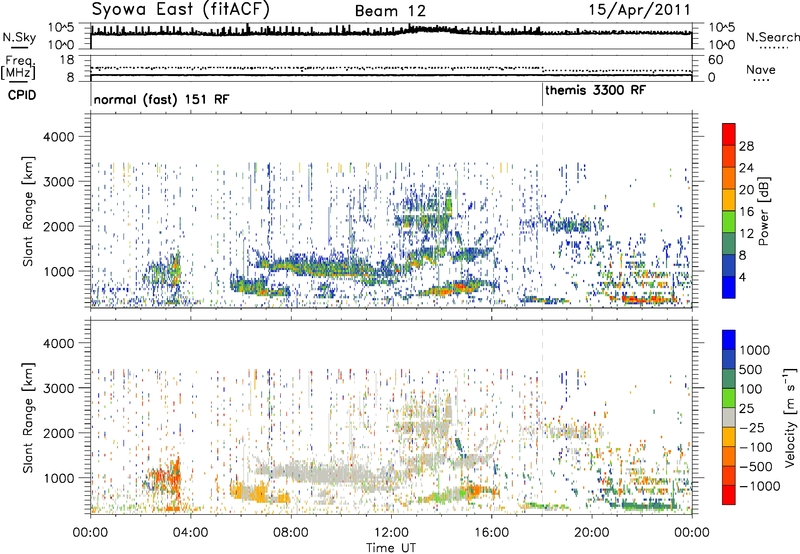
Task: Click the power panel 'Slant Range [km]' label
Action: (x=28, y=211)
